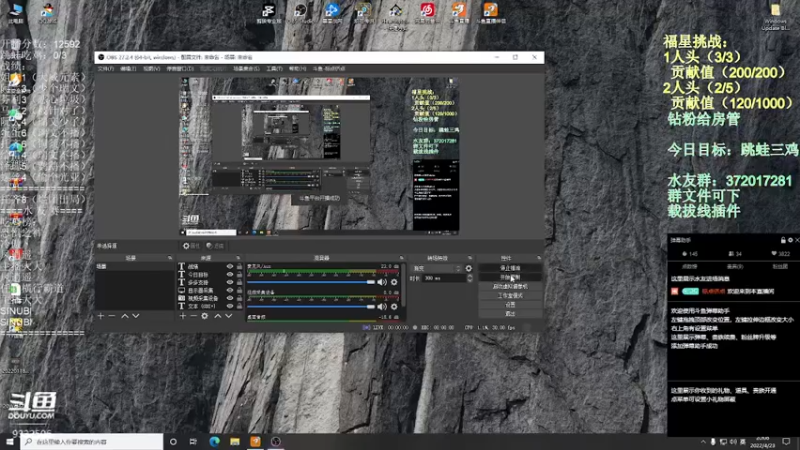The image size is (800, 450).
Task: Add a new source with the Sources plus icon
Action: pyautogui.click(x=183, y=316)
